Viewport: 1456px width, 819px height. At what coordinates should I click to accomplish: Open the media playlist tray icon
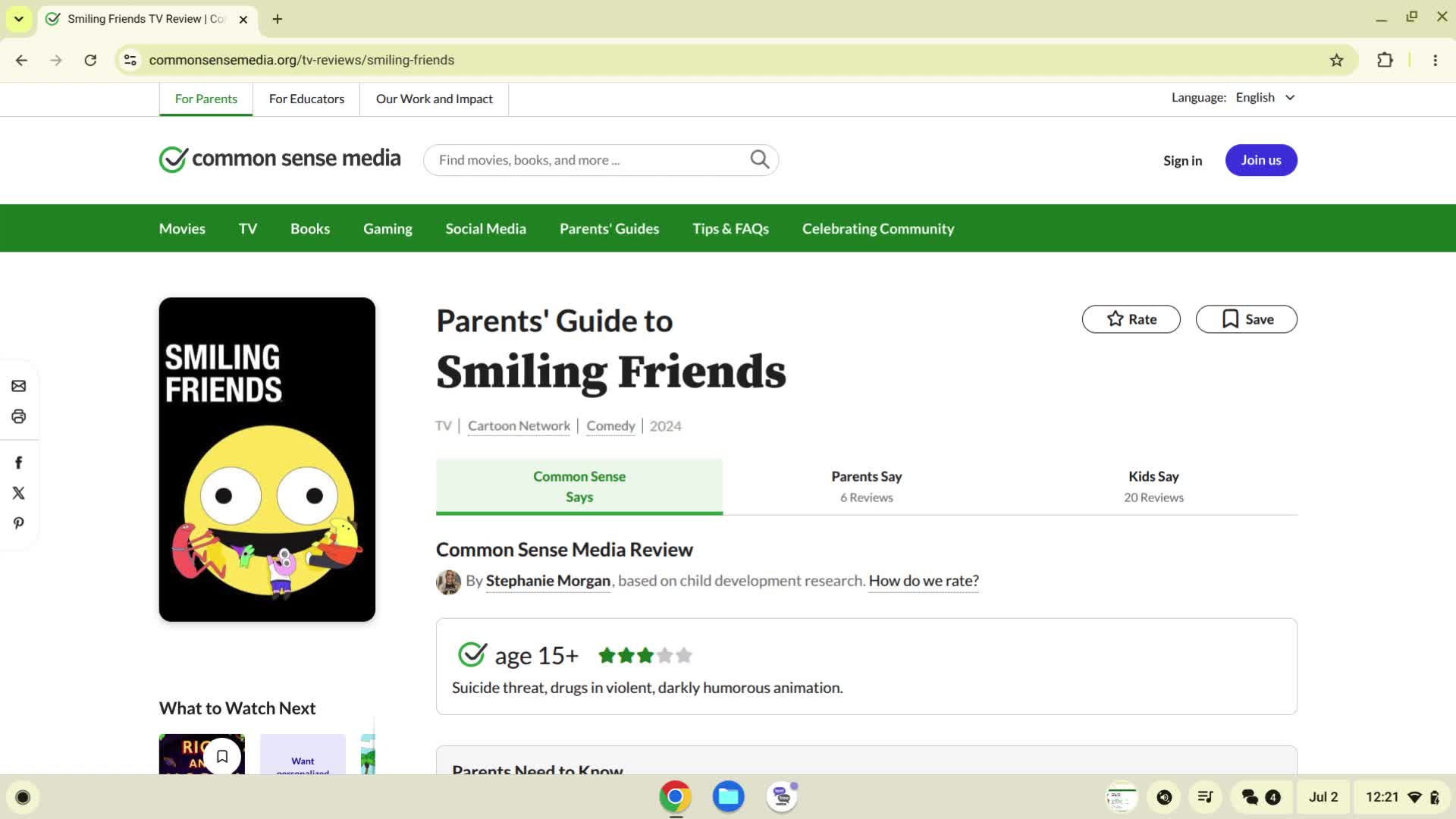pos(1205,797)
